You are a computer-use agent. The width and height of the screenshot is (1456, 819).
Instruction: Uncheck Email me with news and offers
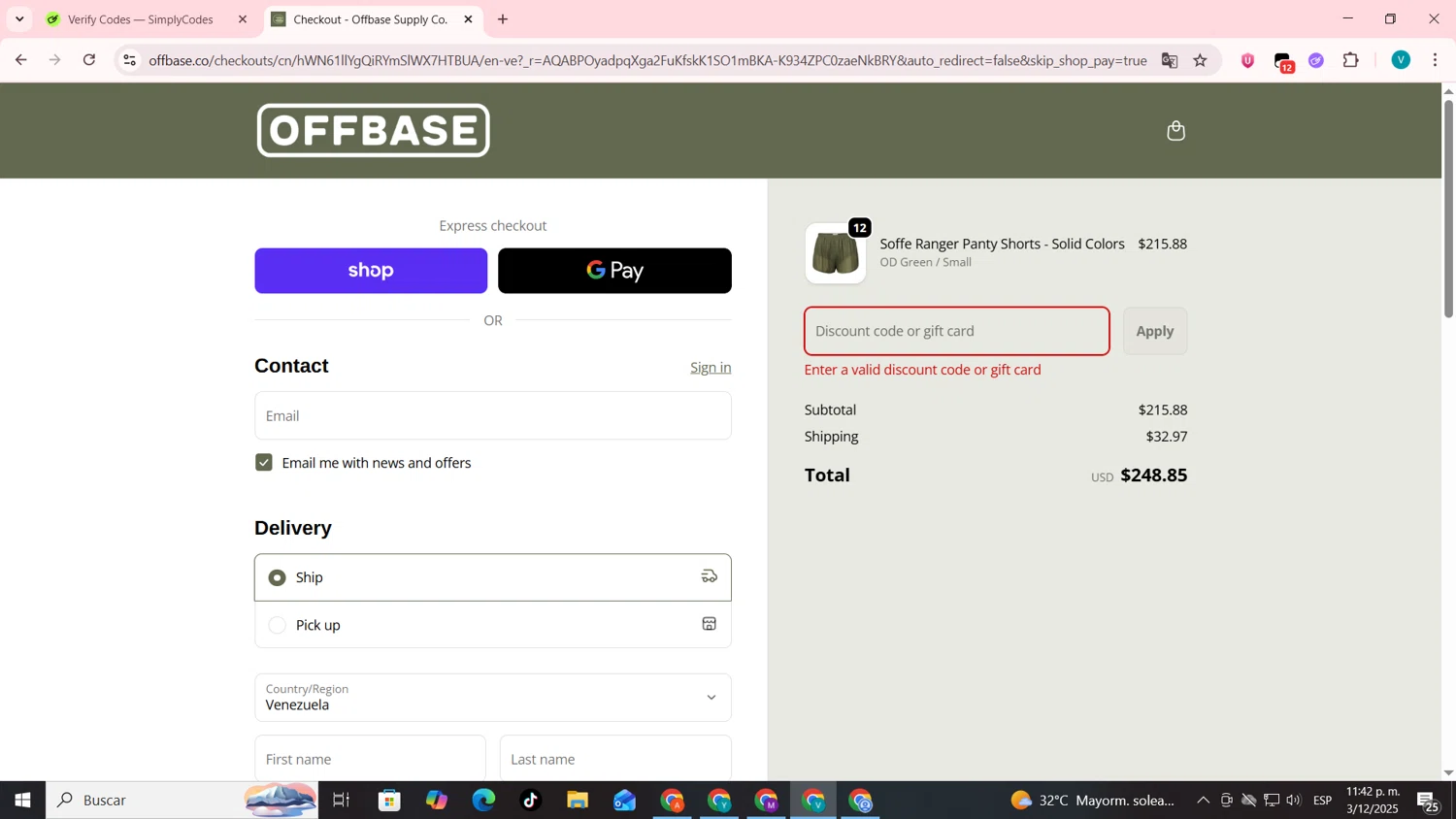pos(264,463)
